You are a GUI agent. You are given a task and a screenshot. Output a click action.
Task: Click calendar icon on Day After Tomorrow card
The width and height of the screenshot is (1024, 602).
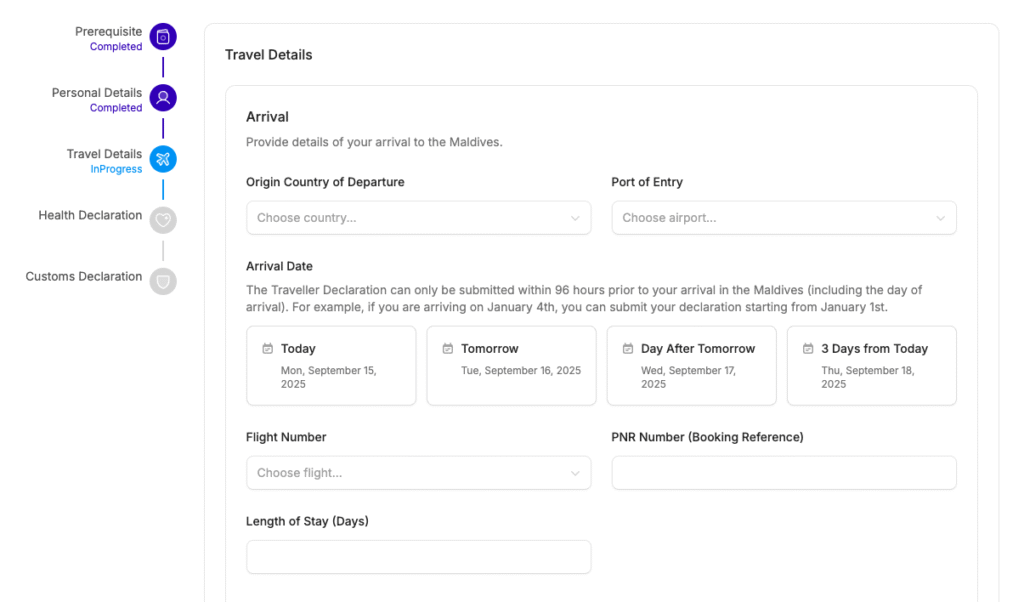628,349
